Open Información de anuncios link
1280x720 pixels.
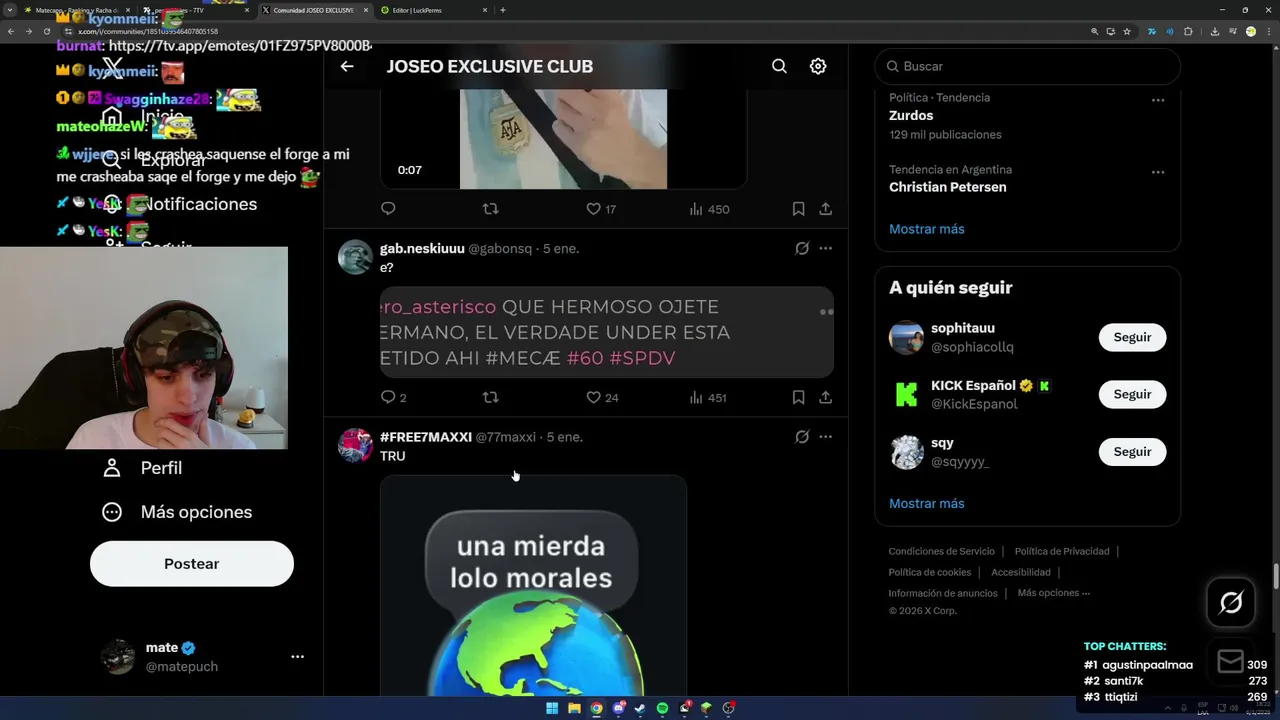coord(943,593)
